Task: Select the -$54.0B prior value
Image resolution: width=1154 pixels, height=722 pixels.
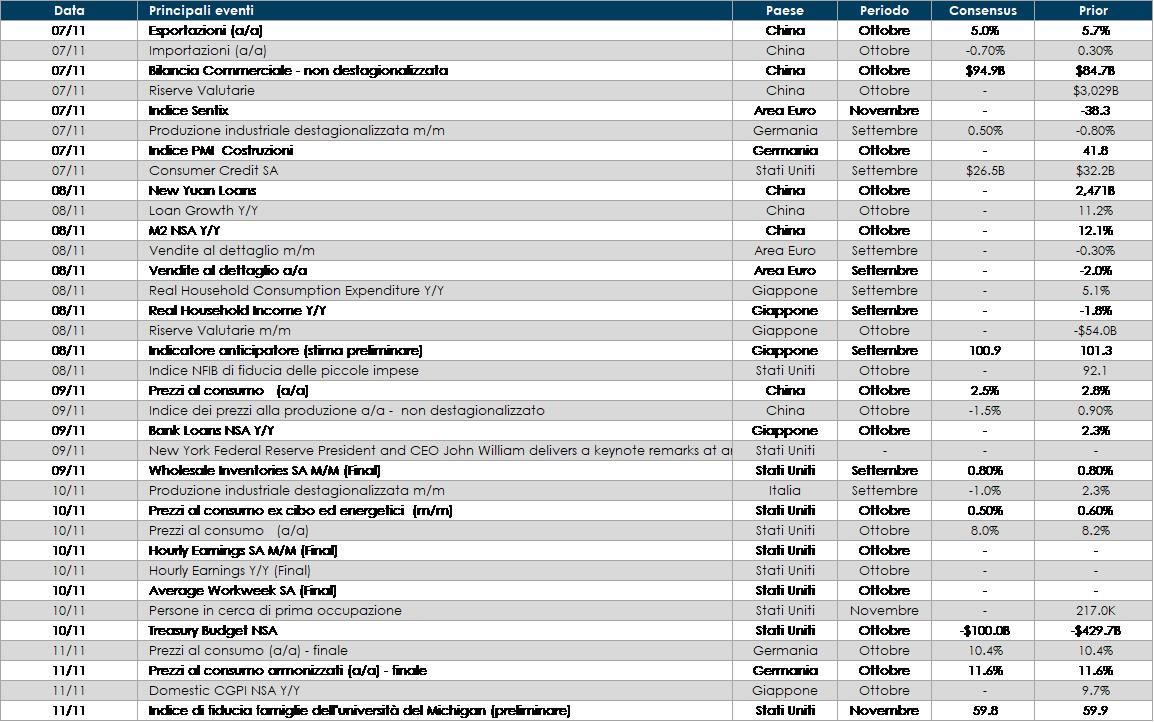Action: (x=1095, y=331)
